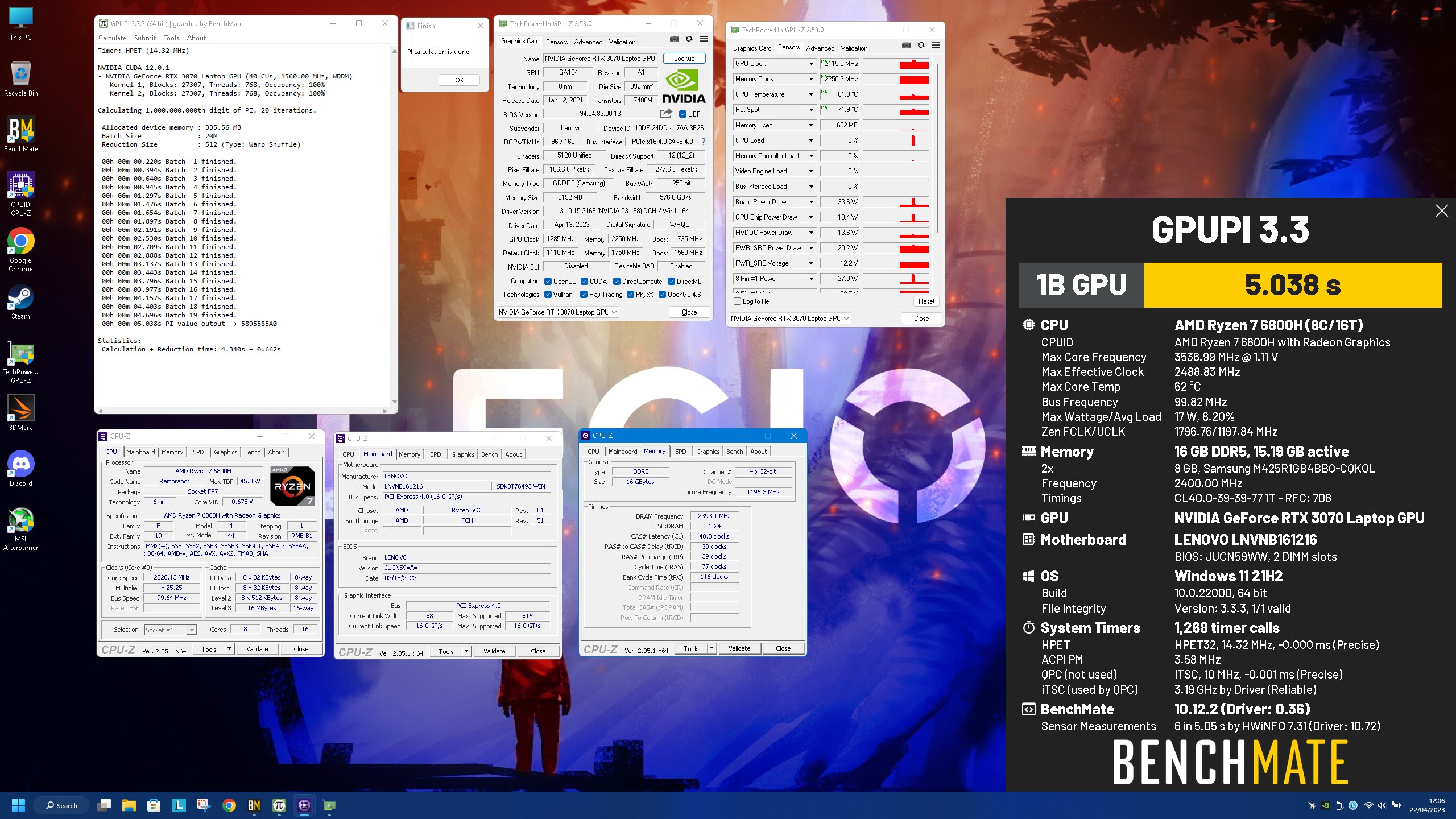
Task: Click Close button in GPU-Z Graphics Card window
Action: 689,312
